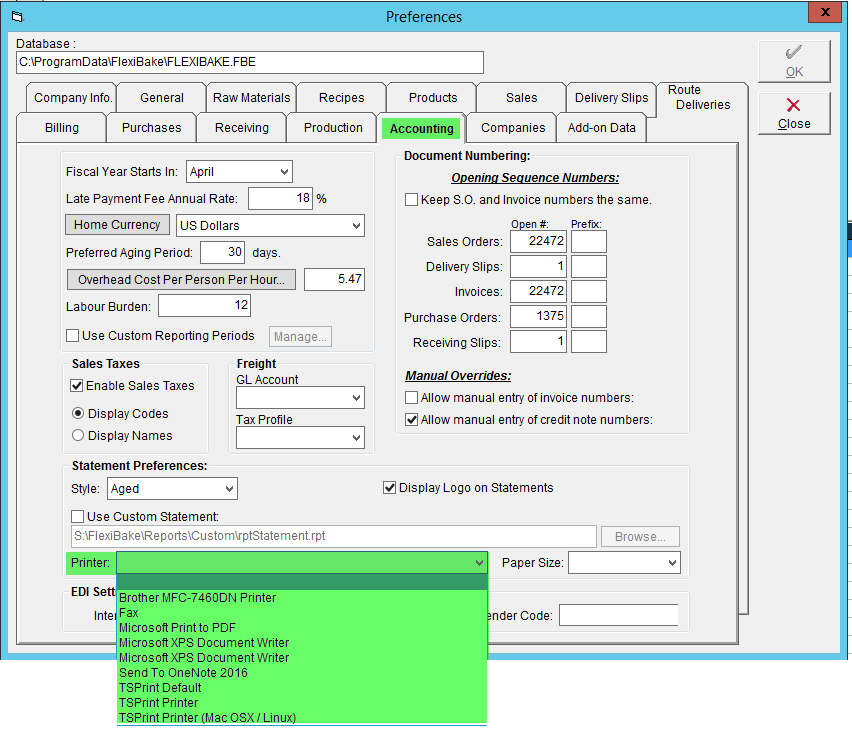Allow manual entry of invoice numbers
The image size is (852, 730).
pos(411,398)
